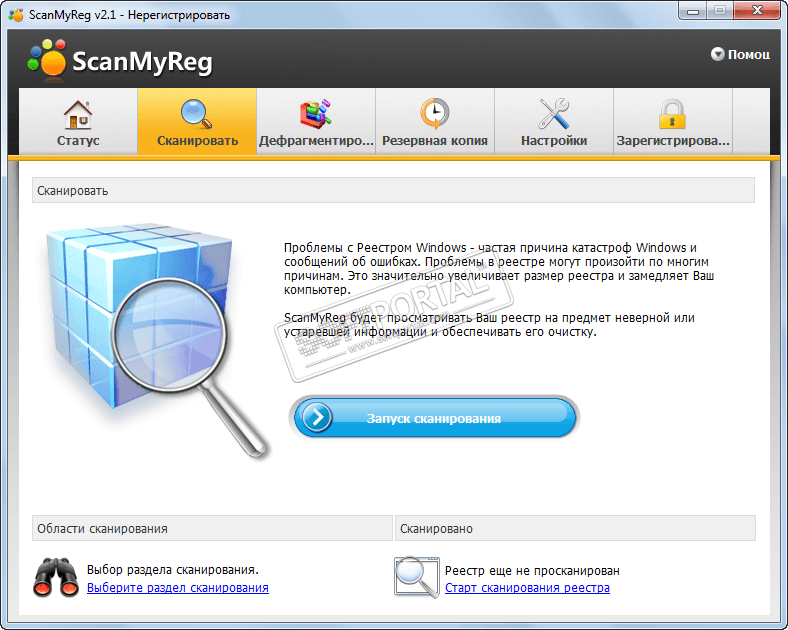Click the large cube with magnifier image

(157, 340)
